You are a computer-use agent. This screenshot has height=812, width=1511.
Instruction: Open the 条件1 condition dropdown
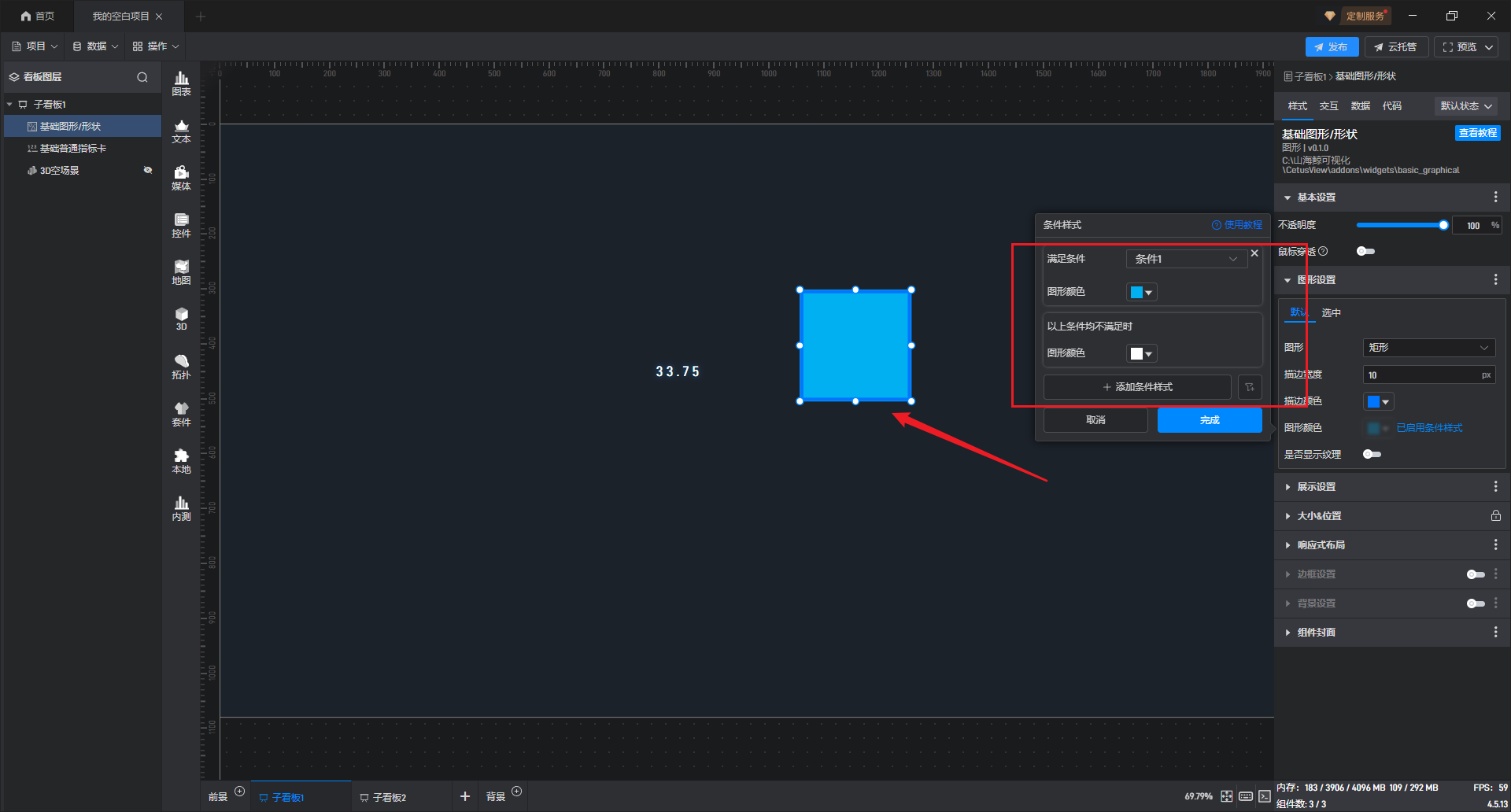tap(1185, 259)
